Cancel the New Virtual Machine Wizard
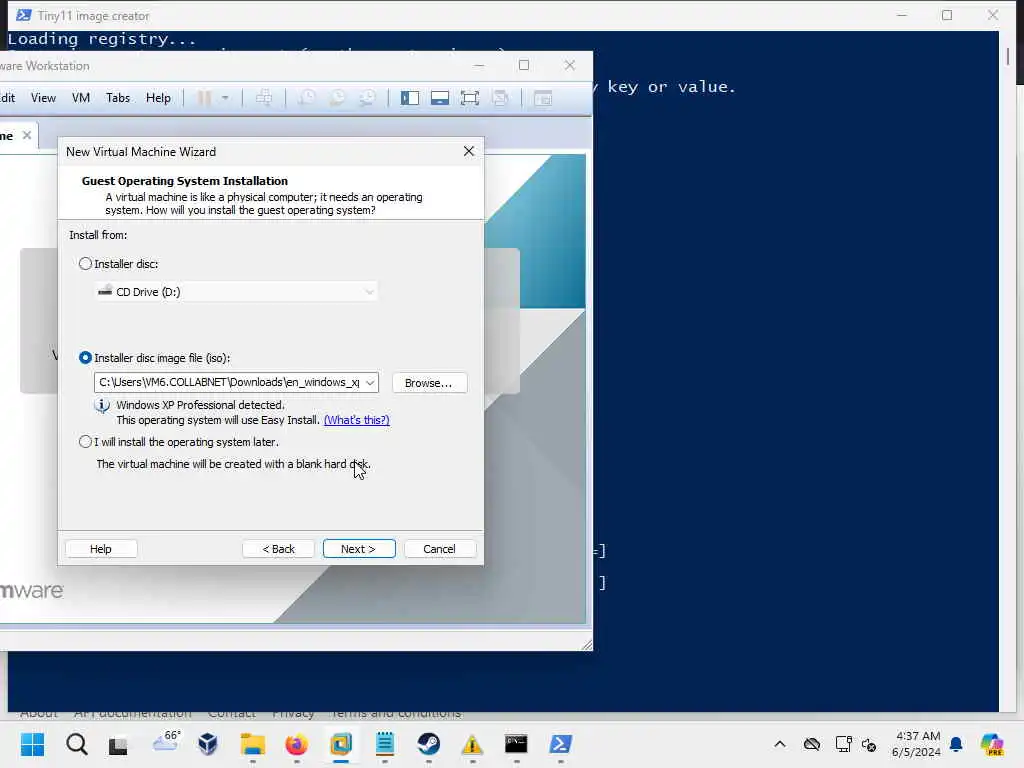Image resolution: width=1024 pixels, height=768 pixels. click(440, 549)
